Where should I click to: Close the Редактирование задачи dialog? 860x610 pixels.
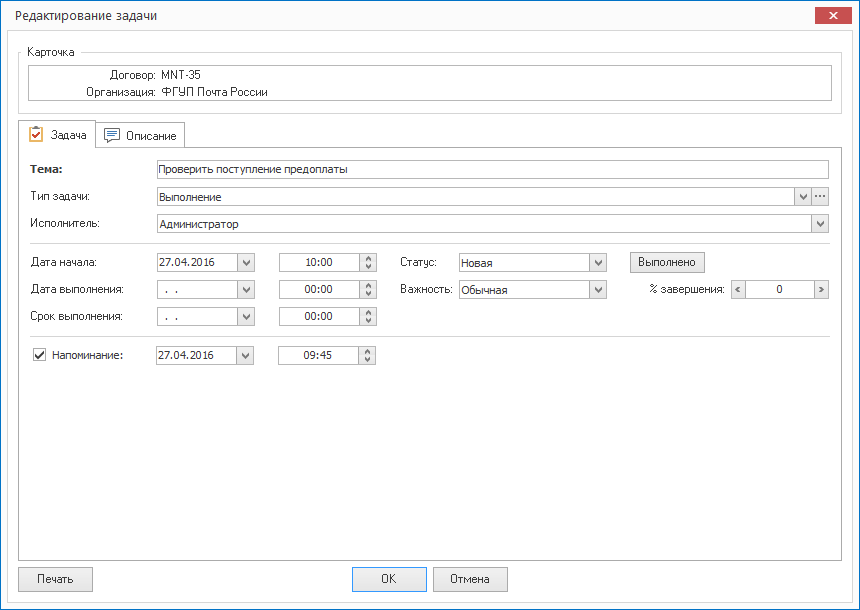[833, 15]
